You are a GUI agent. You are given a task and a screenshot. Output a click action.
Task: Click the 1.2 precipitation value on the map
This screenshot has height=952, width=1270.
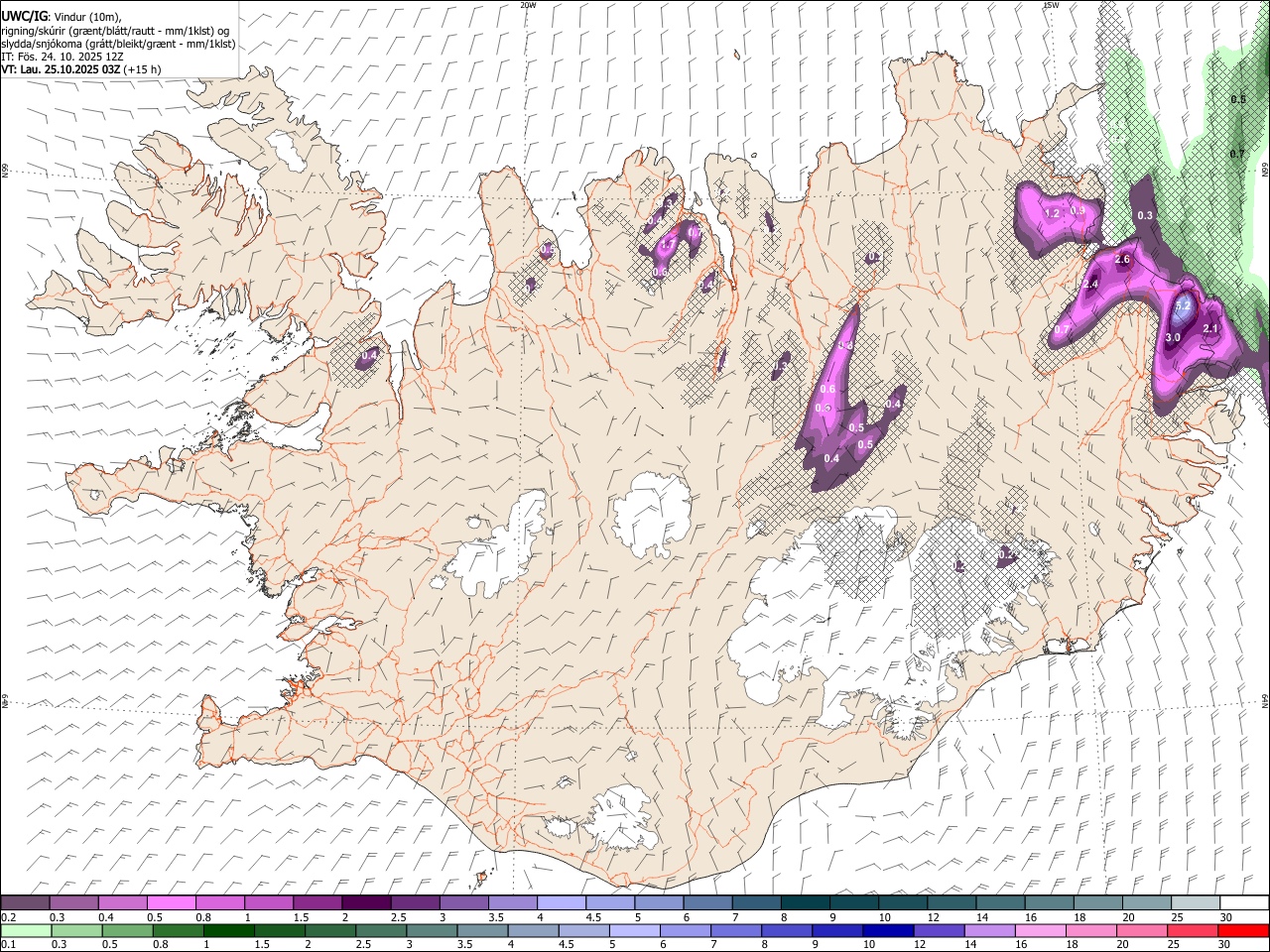(1054, 213)
